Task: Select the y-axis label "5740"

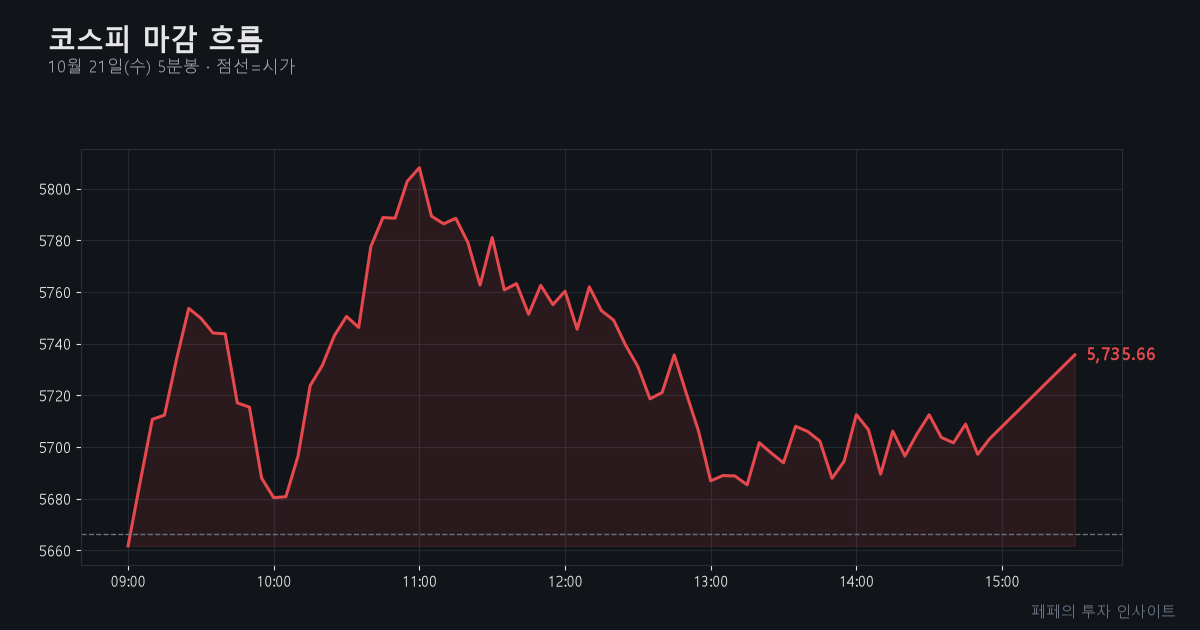Action: point(57,345)
